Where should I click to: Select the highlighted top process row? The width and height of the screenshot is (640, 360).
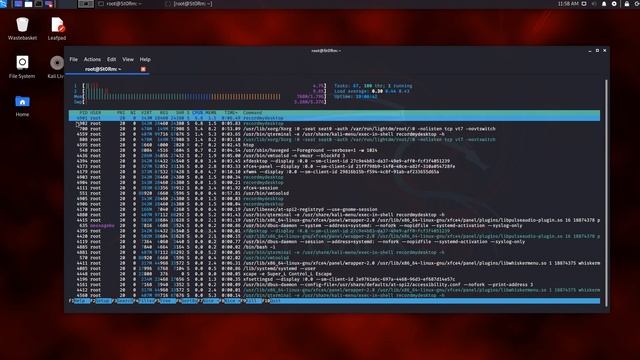point(334,118)
